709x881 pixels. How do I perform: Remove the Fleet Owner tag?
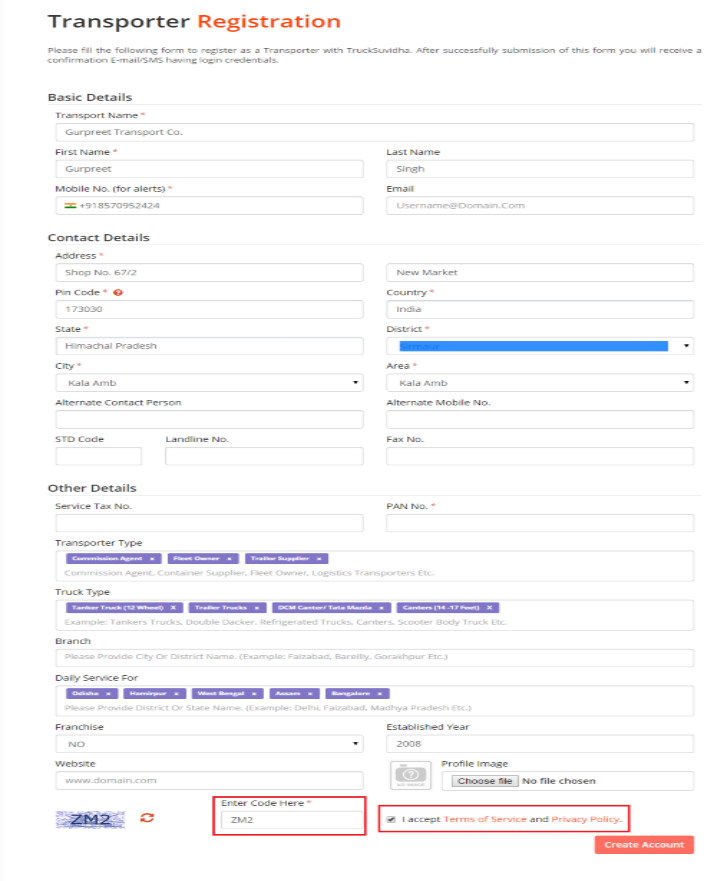pos(229,558)
